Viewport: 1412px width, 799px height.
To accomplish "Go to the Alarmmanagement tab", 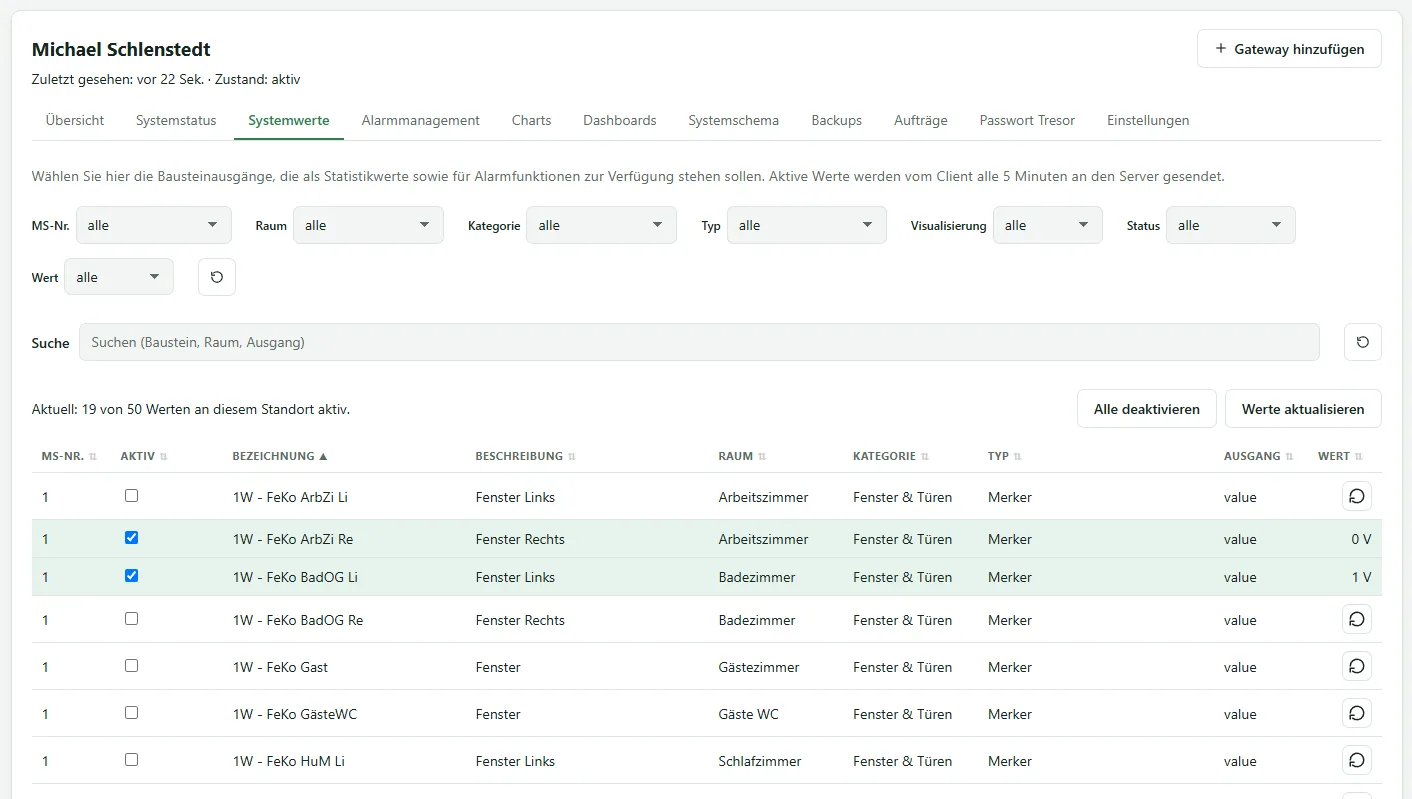I will pos(421,120).
